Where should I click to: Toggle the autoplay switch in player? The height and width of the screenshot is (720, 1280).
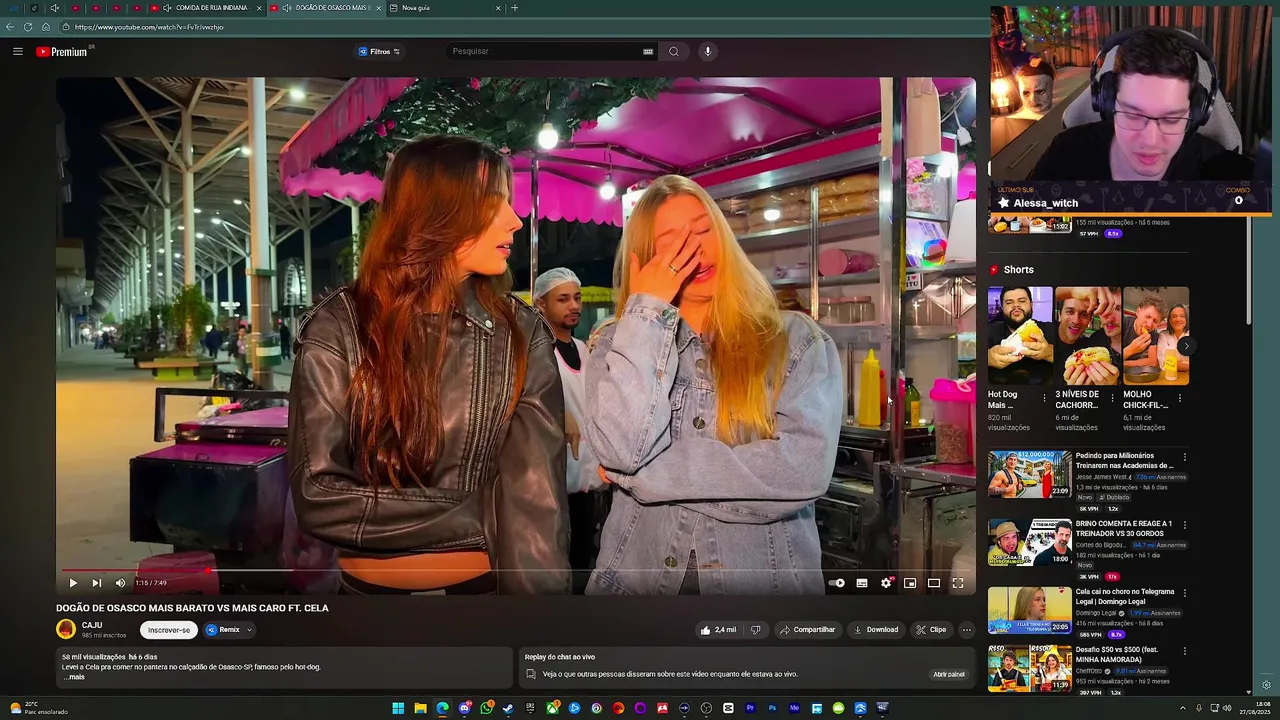click(837, 583)
